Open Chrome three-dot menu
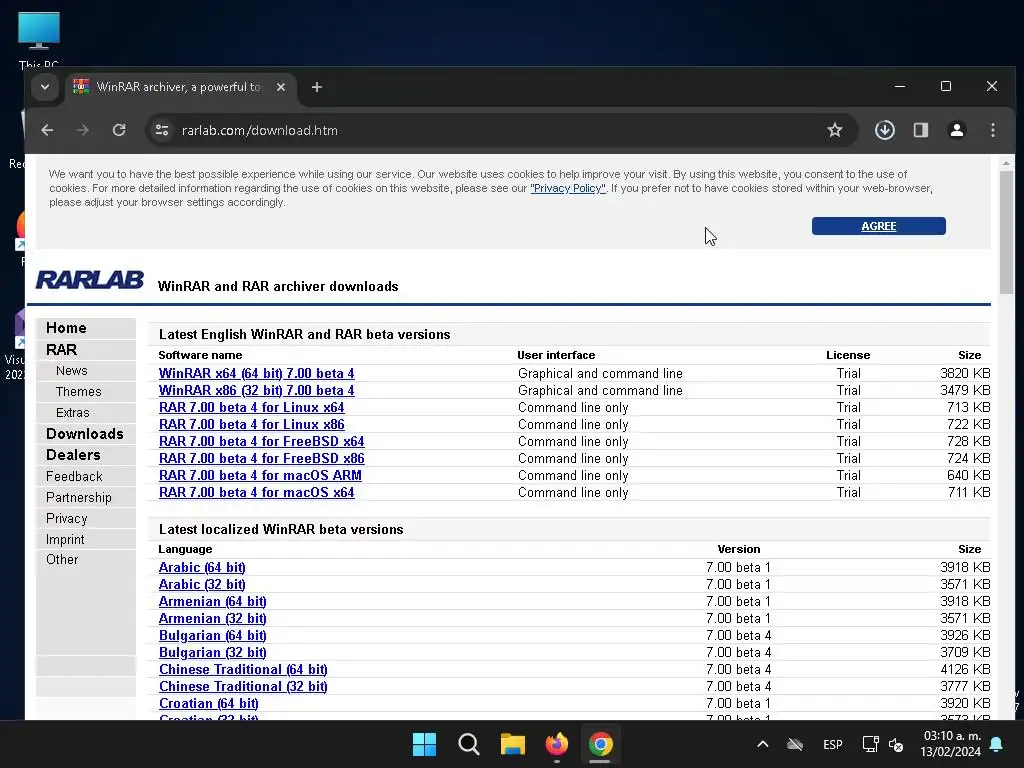1024x768 pixels. [x=993, y=130]
